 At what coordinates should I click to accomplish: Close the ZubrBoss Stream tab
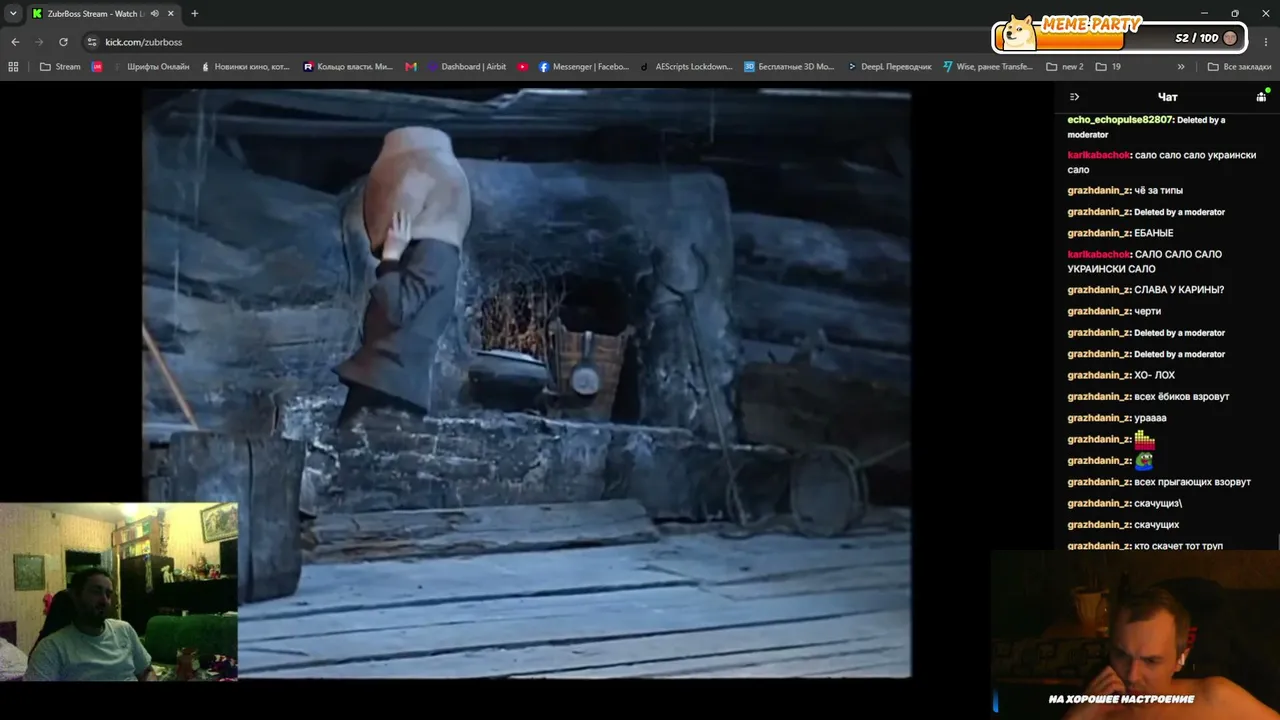170,14
